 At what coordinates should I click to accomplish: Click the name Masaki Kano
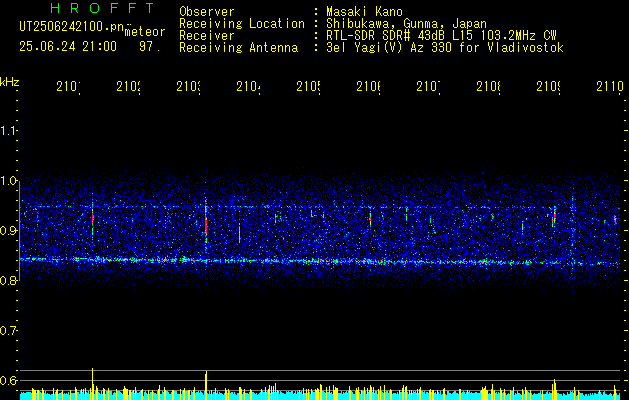[x=364, y=11]
